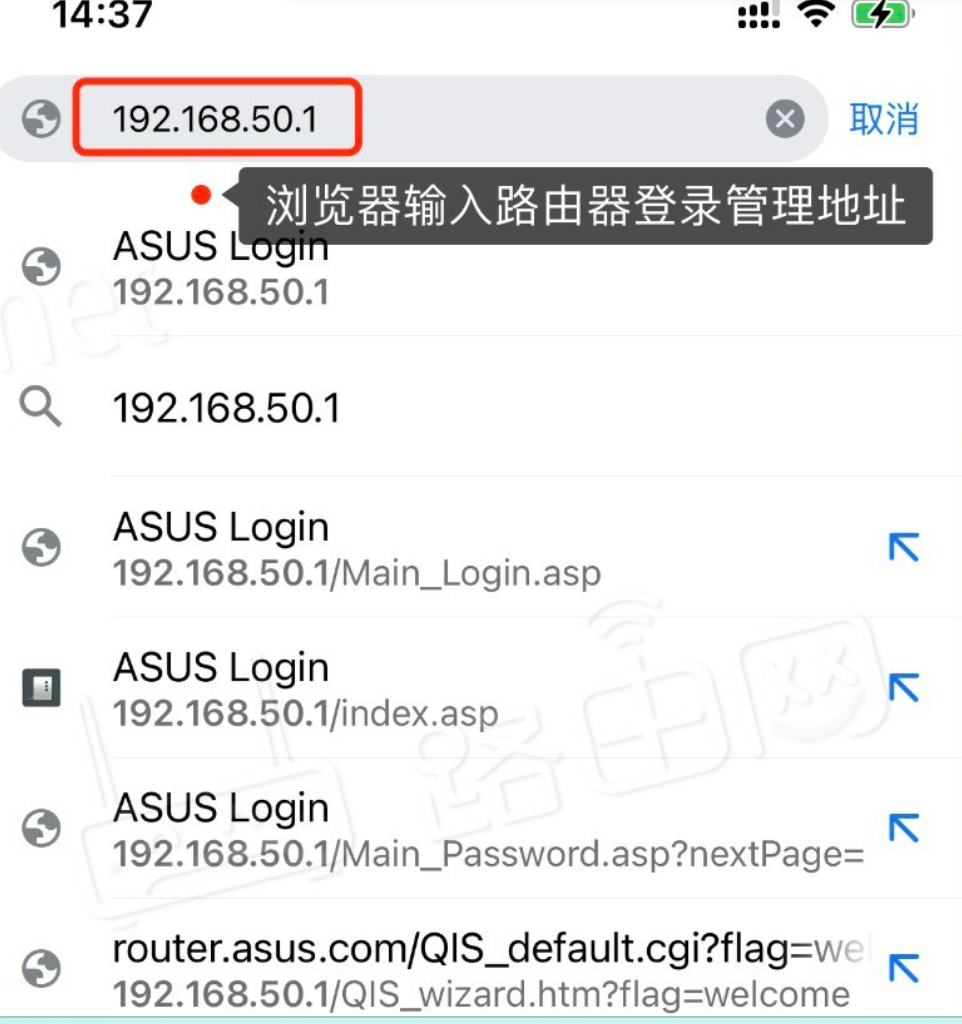Tap the globe icon beside first ASUS Login
Image resolution: width=962 pixels, height=1024 pixels.
41,266
